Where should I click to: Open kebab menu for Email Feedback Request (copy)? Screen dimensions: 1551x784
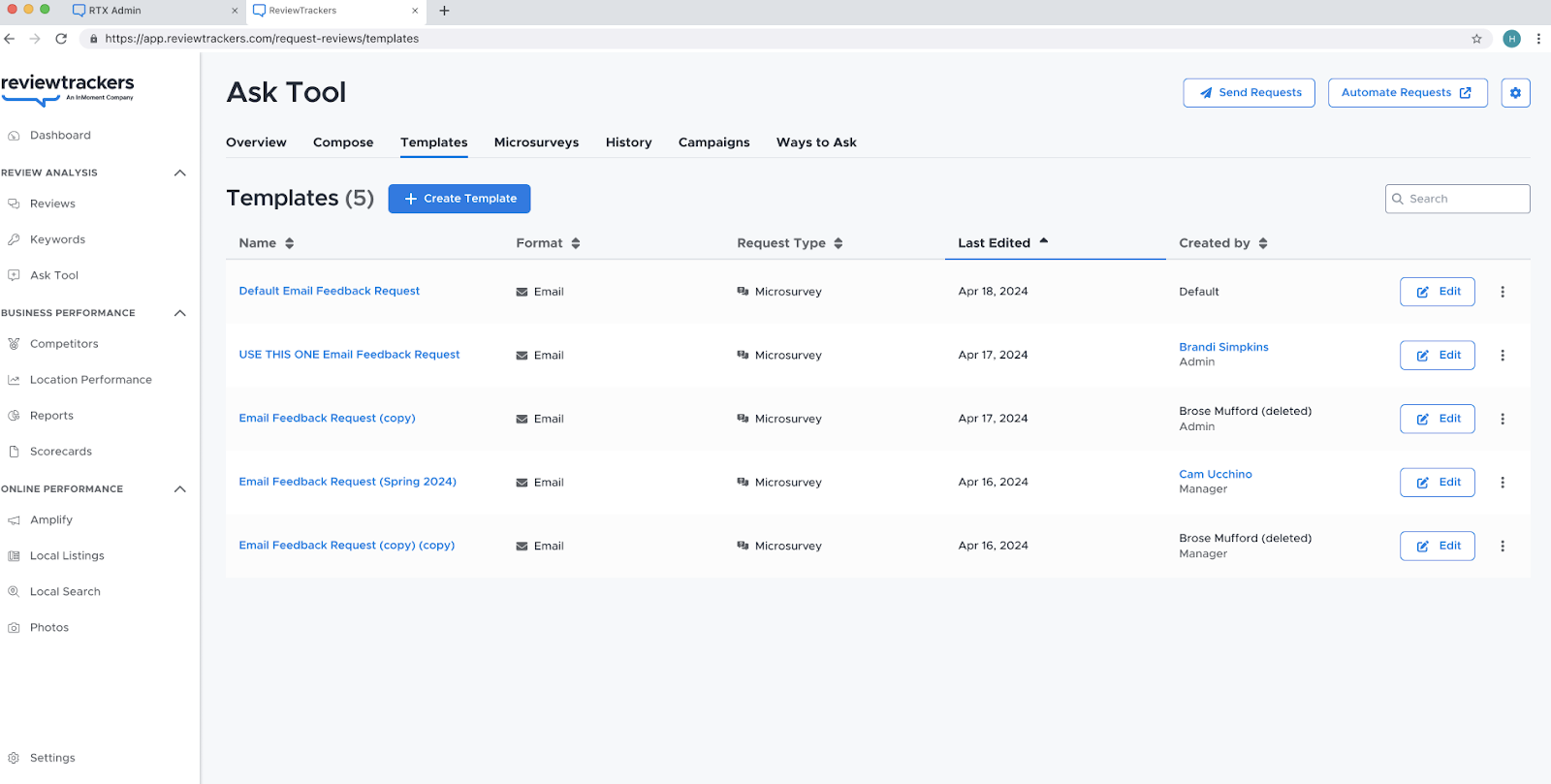tap(1503, 419)
